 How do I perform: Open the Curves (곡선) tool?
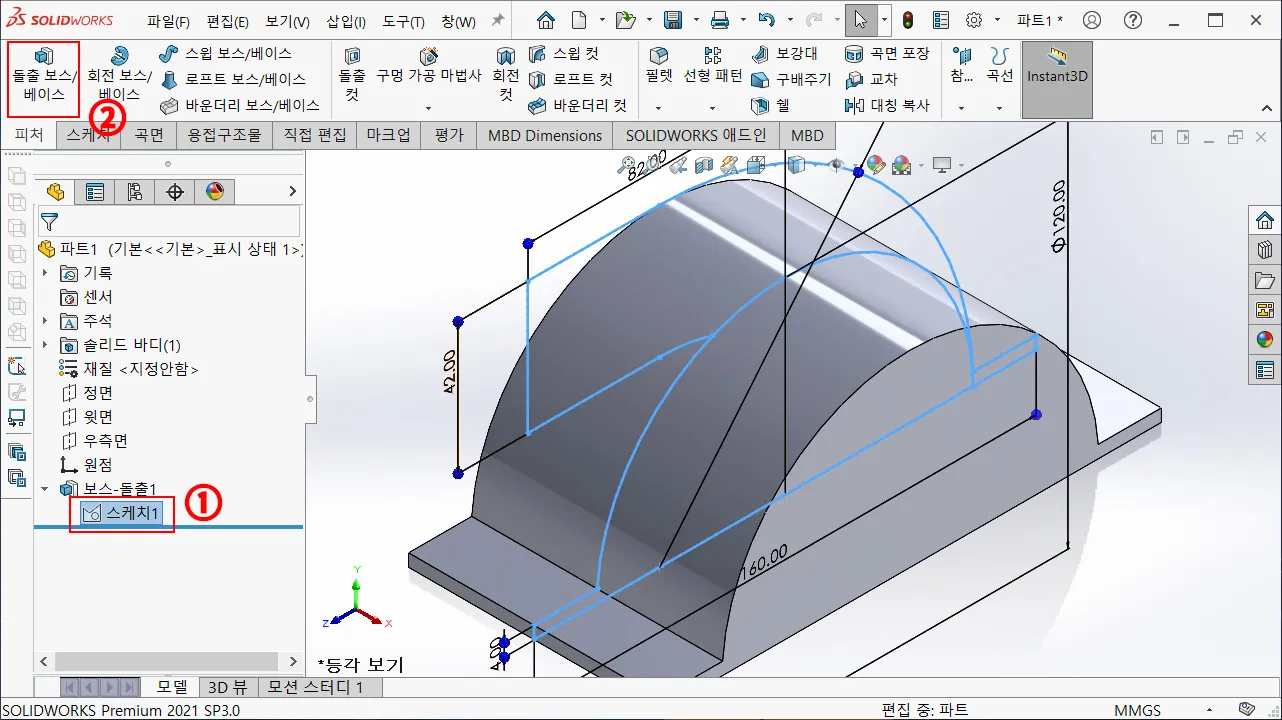pyautogui.click(x=999, y=66)
